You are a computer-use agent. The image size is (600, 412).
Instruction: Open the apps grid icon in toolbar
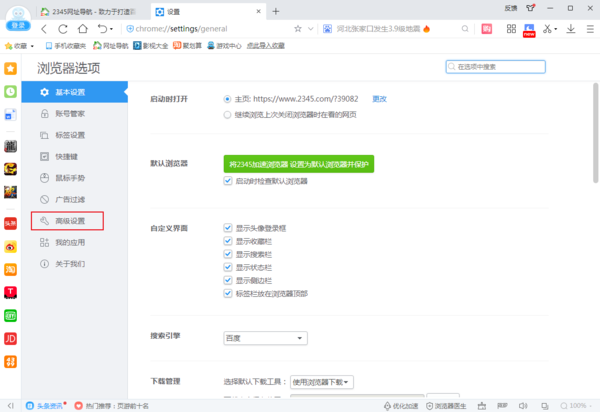pos(511,29)
